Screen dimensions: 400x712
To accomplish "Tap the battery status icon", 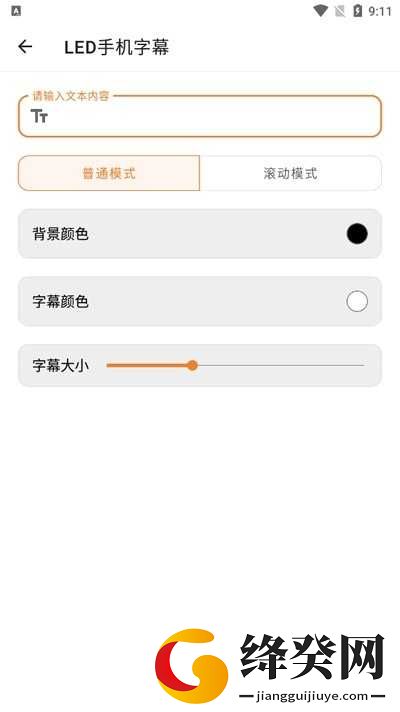I will (358, 11).
